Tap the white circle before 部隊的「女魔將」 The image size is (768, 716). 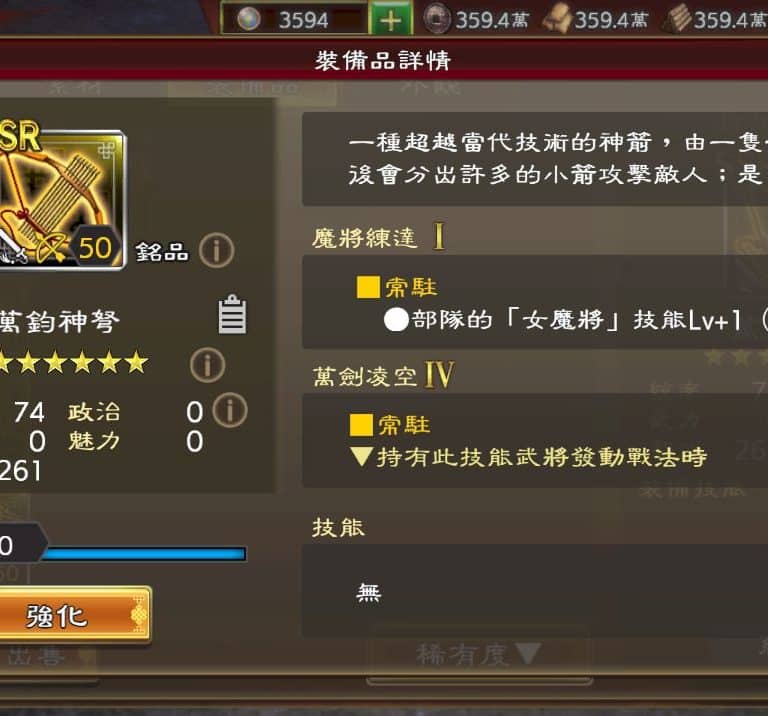click(396, 320)
